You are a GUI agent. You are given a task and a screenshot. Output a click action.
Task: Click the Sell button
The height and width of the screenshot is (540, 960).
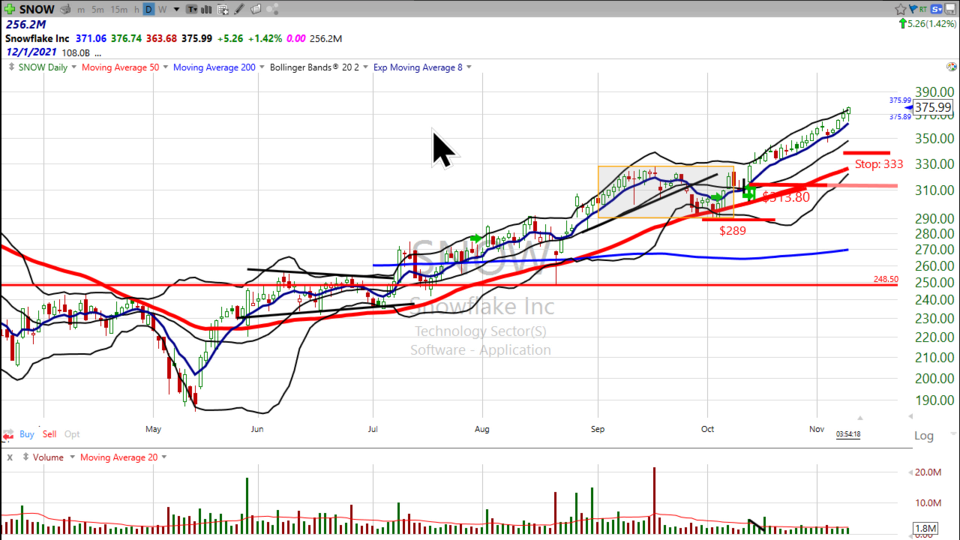pos(49,435)
